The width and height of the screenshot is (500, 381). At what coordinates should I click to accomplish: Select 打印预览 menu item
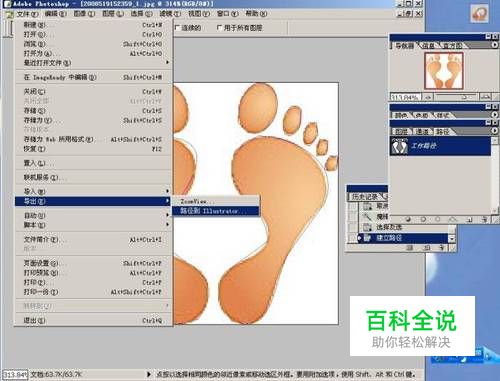(93, 273)
